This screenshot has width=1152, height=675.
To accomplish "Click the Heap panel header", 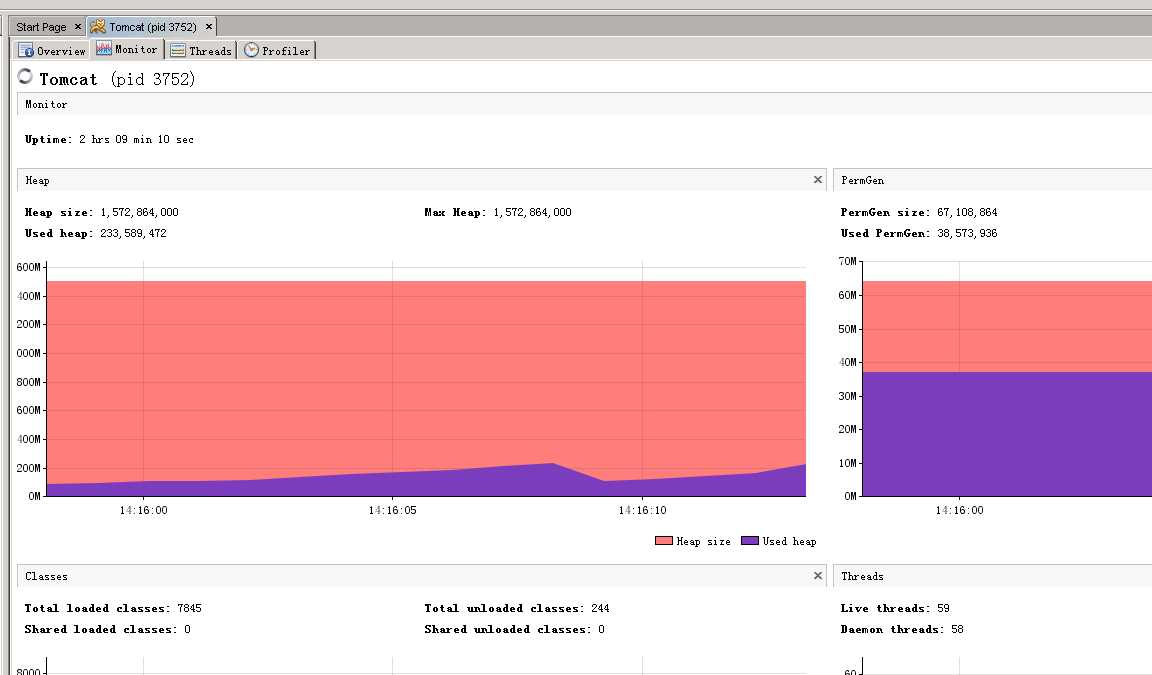I will [x=422, y=180].
